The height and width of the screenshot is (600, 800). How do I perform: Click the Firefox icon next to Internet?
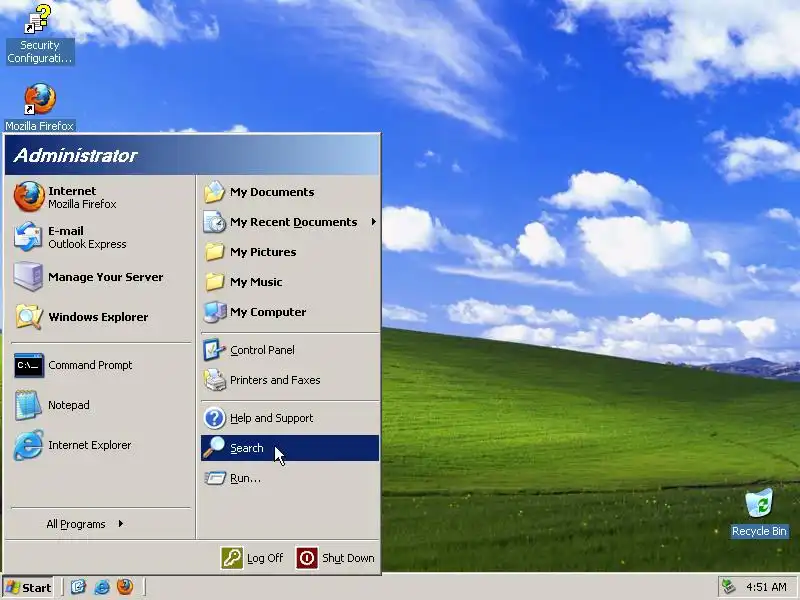point(29,196)
